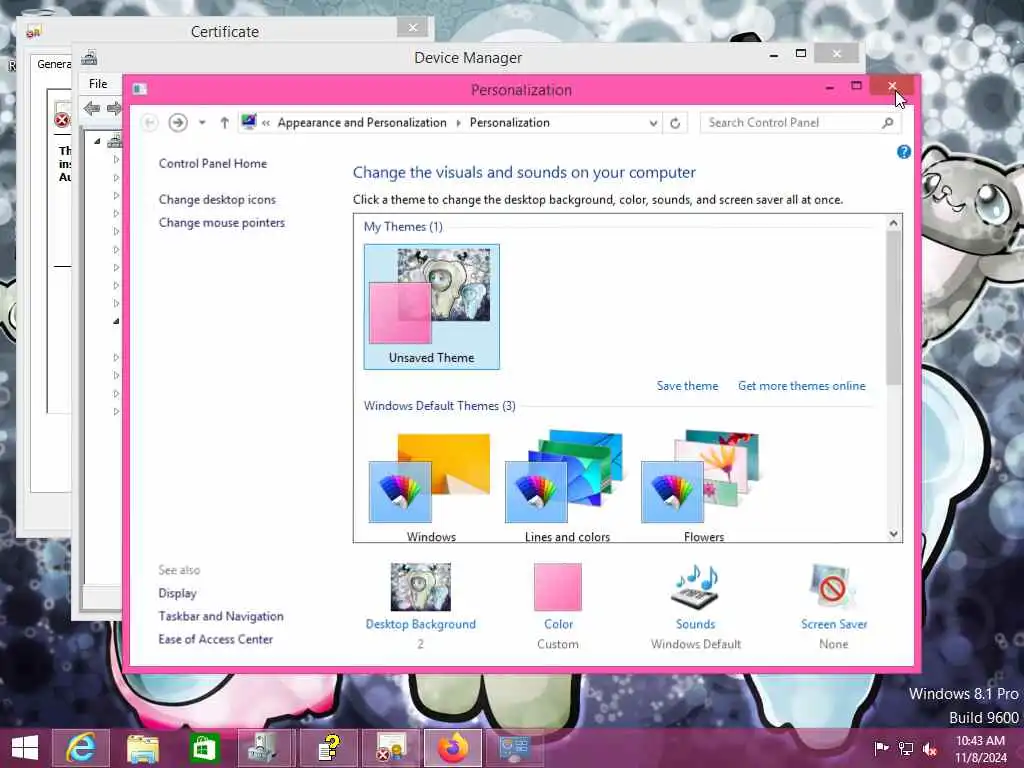This screenshot has width=1024, height=768.
Task: Click Get more themes online link
Action: (x=801, y=386)
